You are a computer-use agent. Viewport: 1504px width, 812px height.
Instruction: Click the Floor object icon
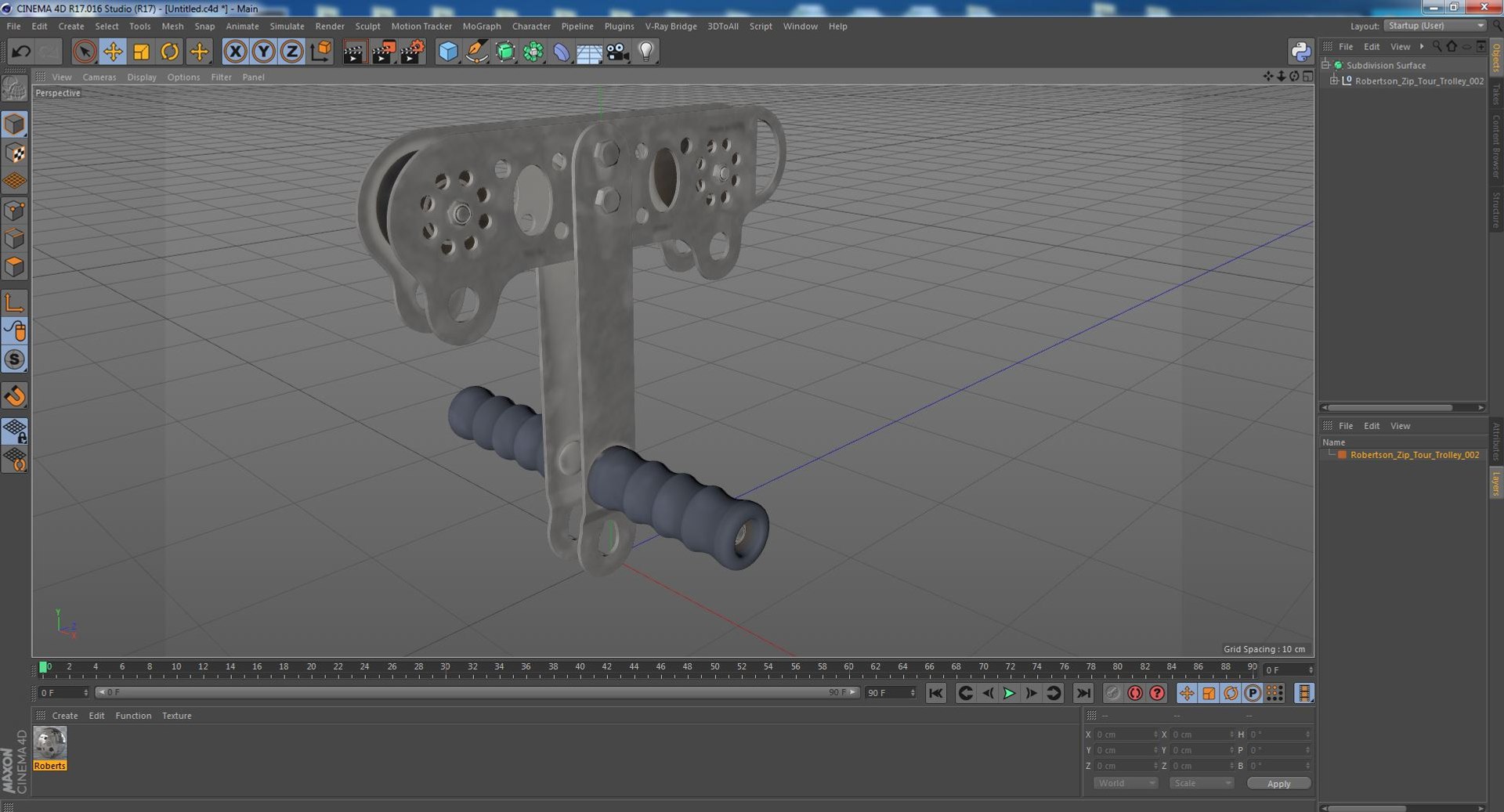coord(589,52)
